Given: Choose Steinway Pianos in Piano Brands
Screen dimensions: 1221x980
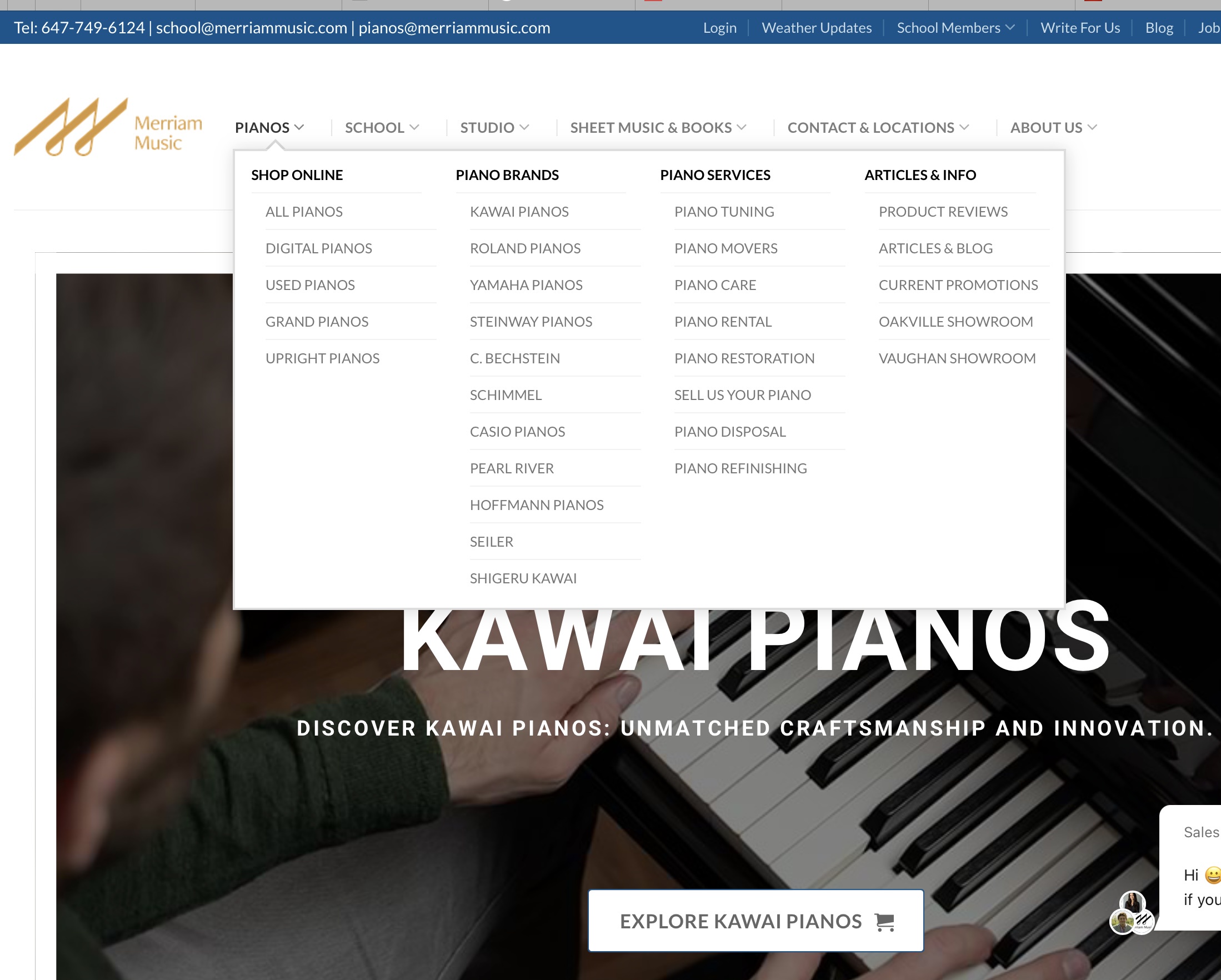Looking at the screenshot, I should coord(531,322).
